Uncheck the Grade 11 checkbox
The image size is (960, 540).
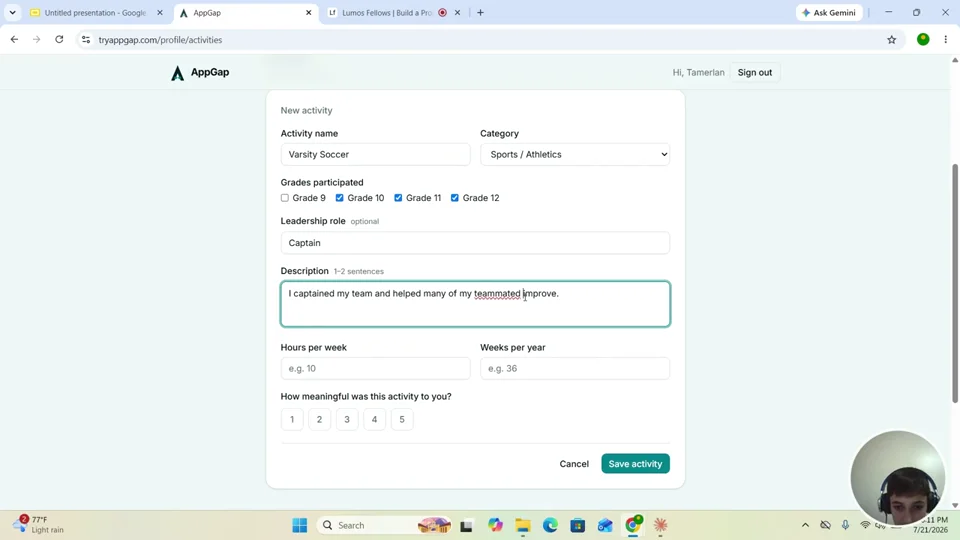[x=398, y=198]
